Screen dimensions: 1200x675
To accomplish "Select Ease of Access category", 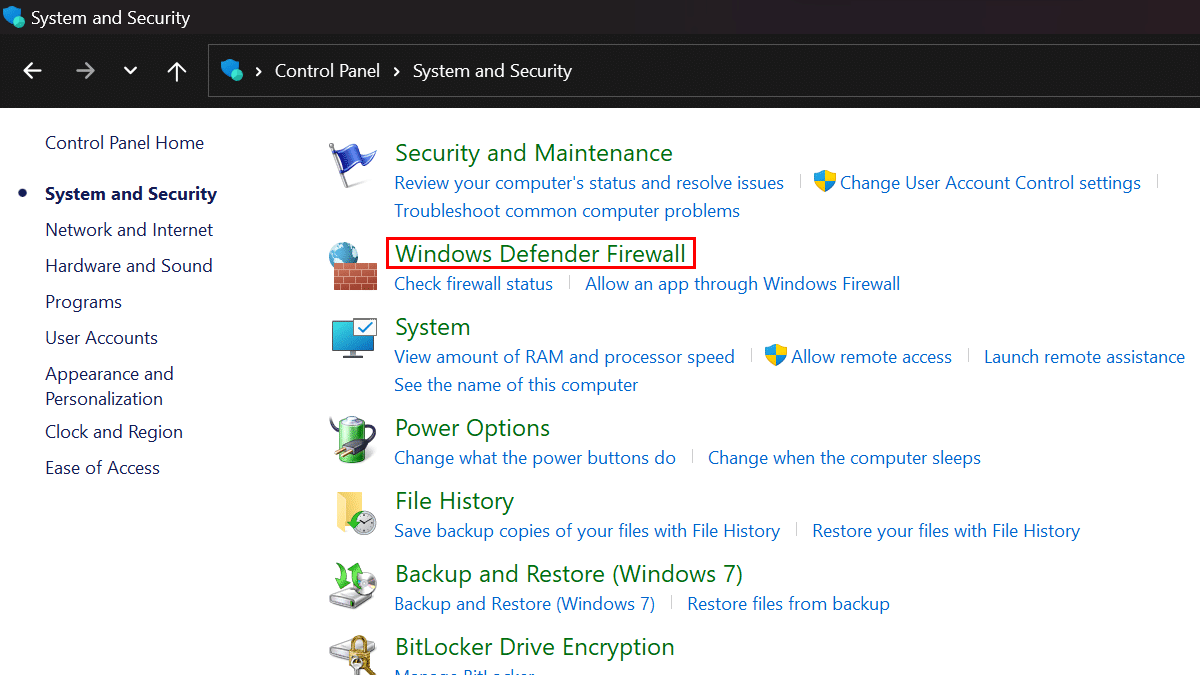I will point(102,468).
